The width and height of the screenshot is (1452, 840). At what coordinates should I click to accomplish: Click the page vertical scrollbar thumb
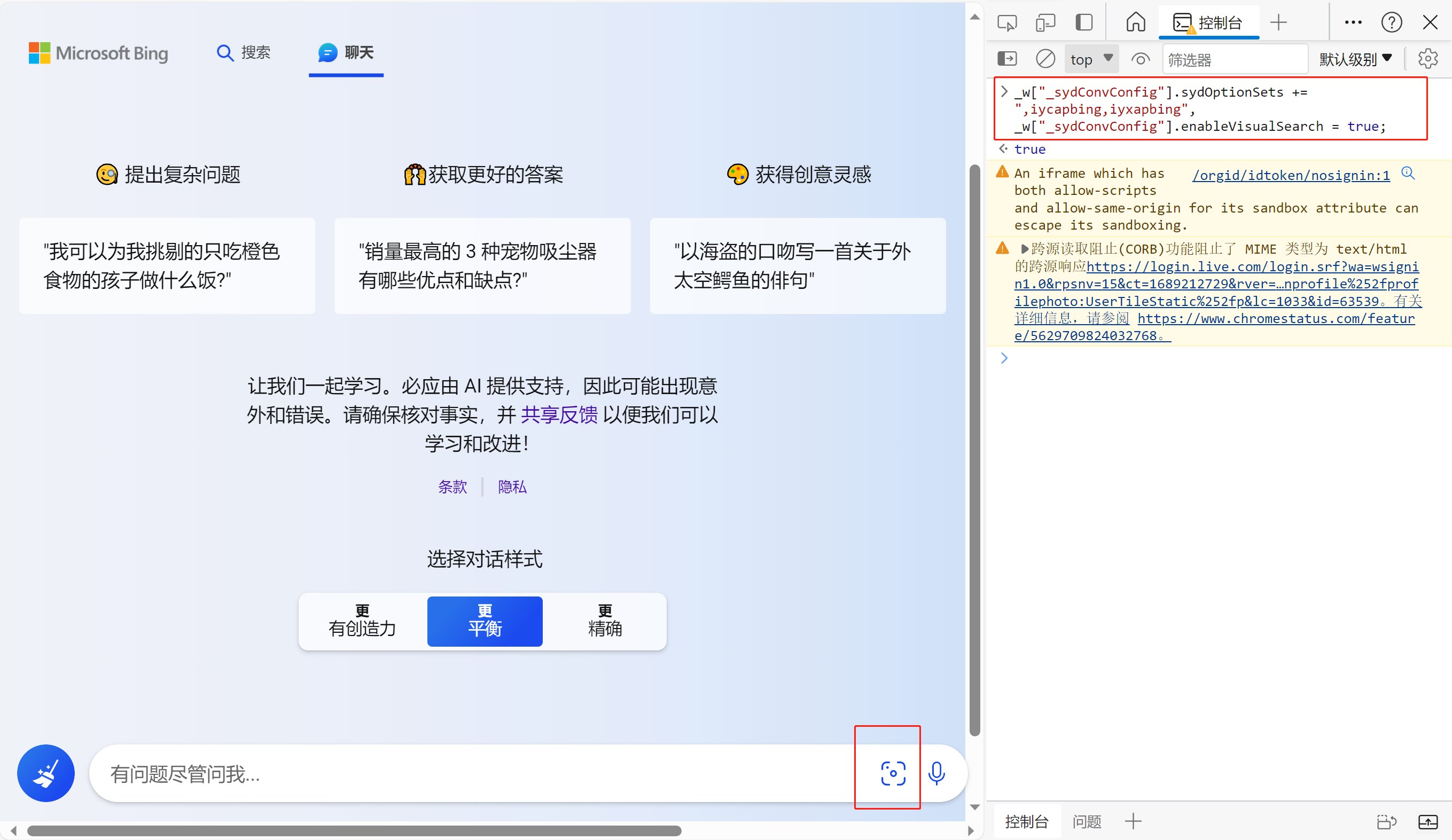[x=975, y=450]
